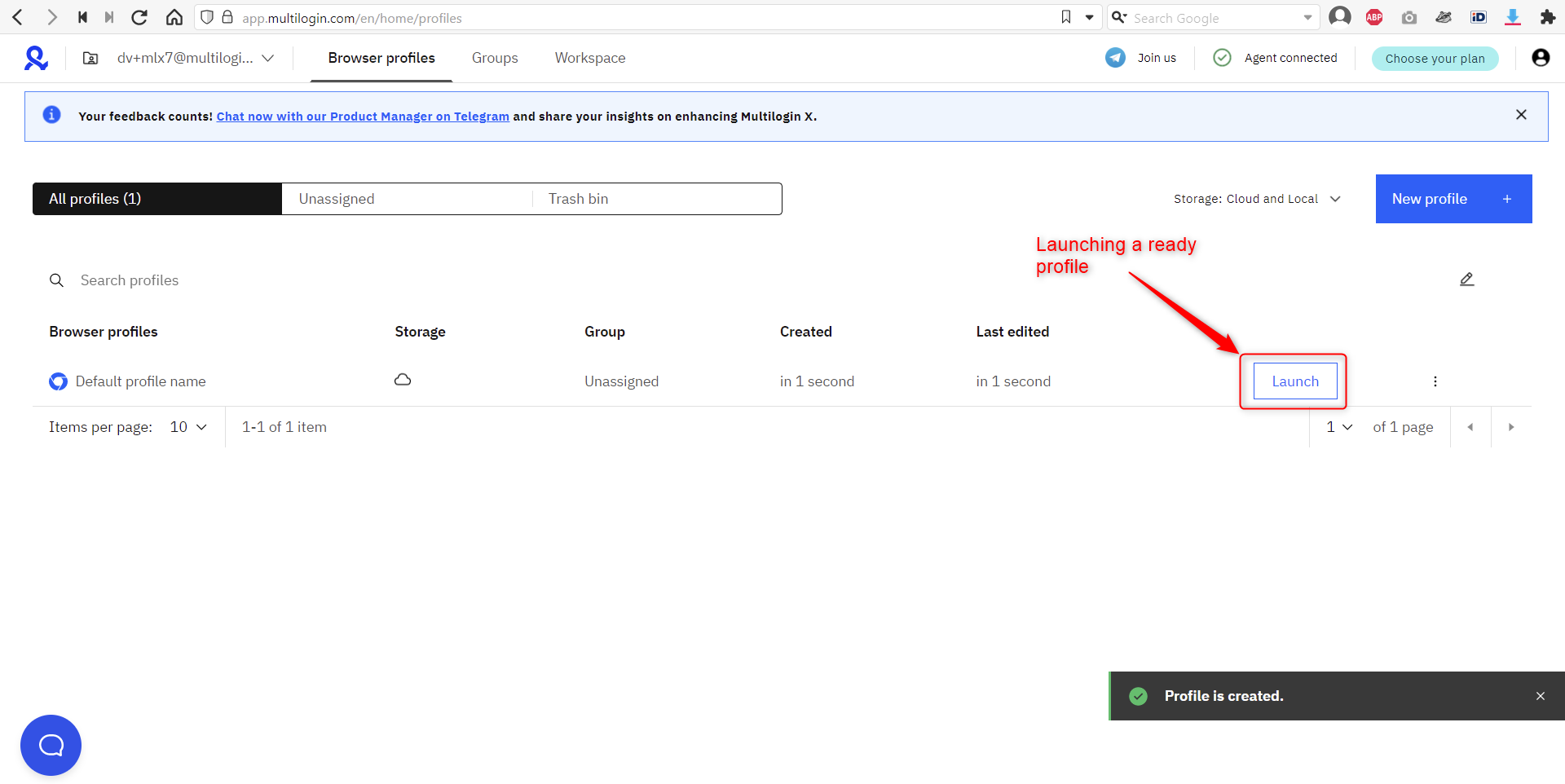Screen dimensions: 1565x784
Task: Open the Workspace tab
Action: [x=590, y=58]
